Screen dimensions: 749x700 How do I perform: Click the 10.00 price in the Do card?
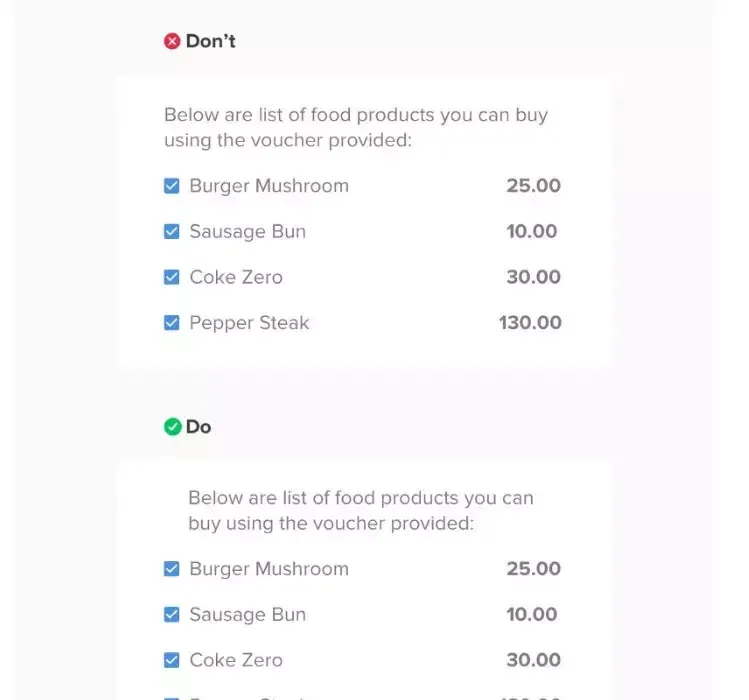tap(531, 615)
